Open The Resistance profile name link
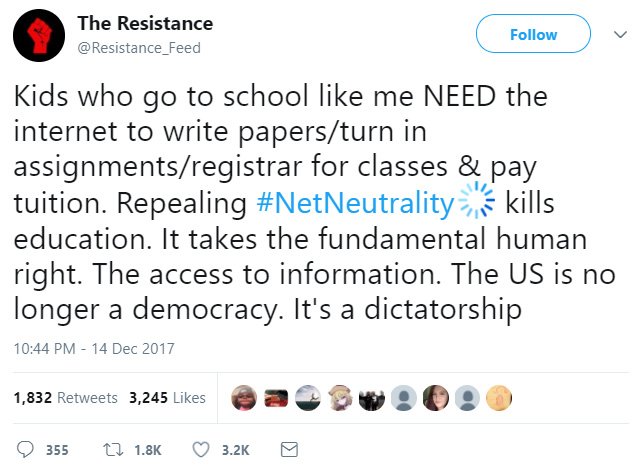 pos(144,23)
